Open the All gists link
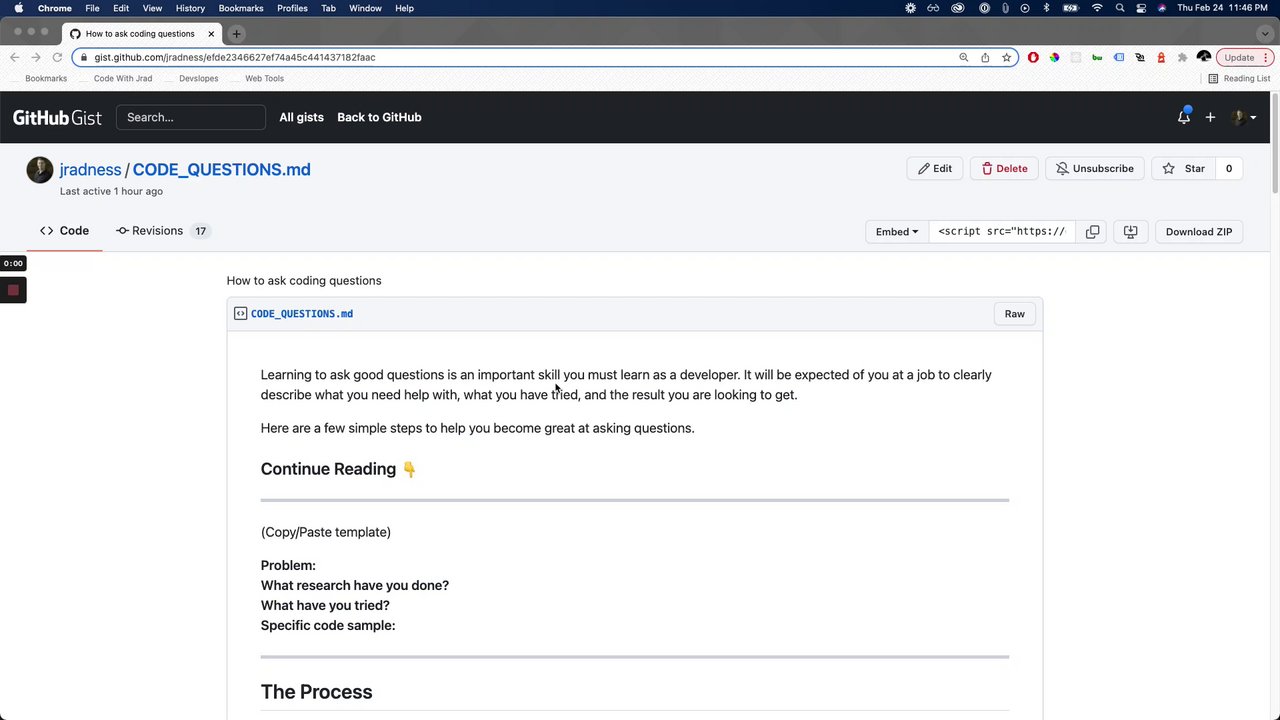Screen dimensions: 1280x720 [301, 117]
